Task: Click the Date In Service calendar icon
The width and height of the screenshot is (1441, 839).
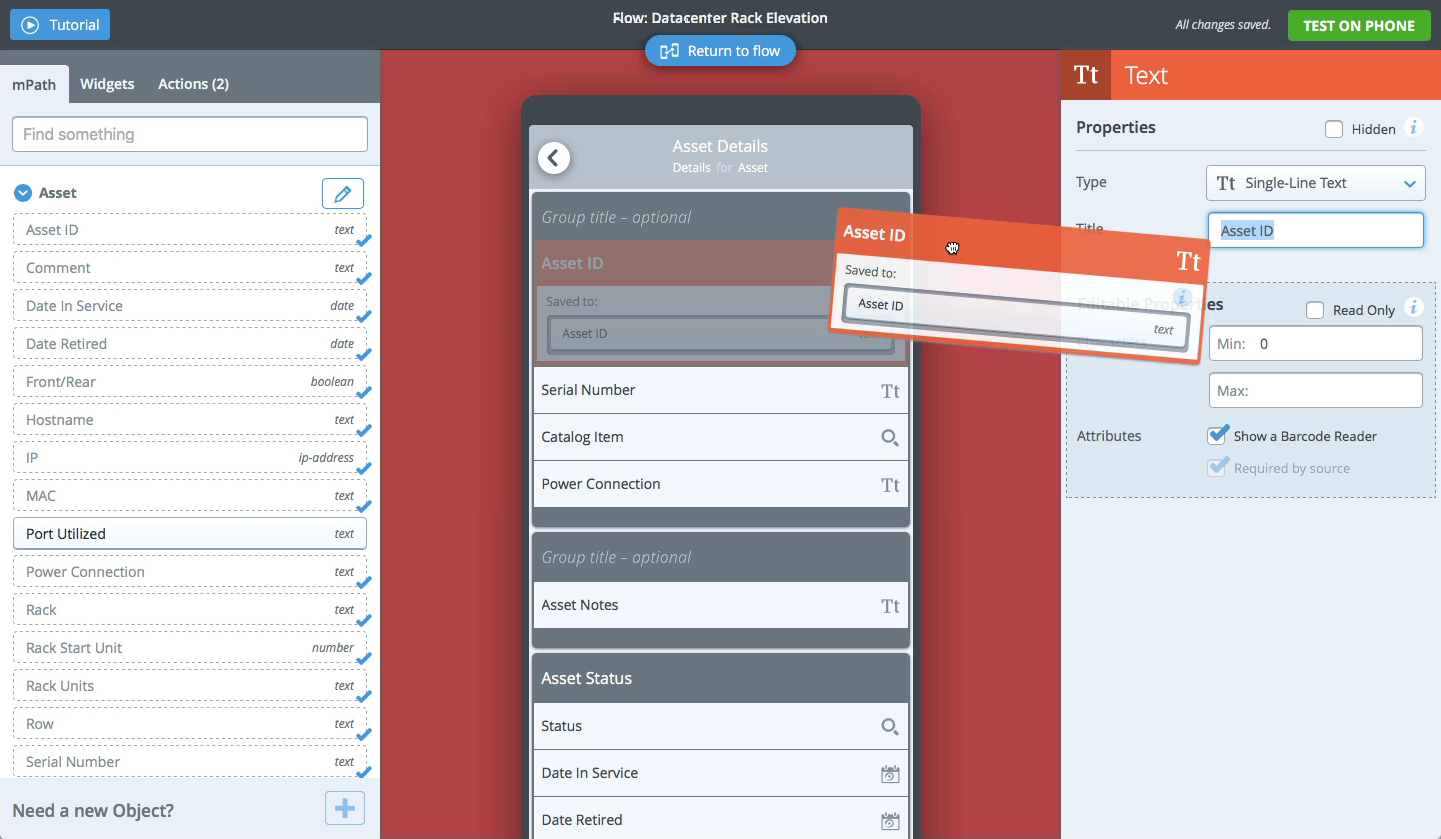Action: 890,774
